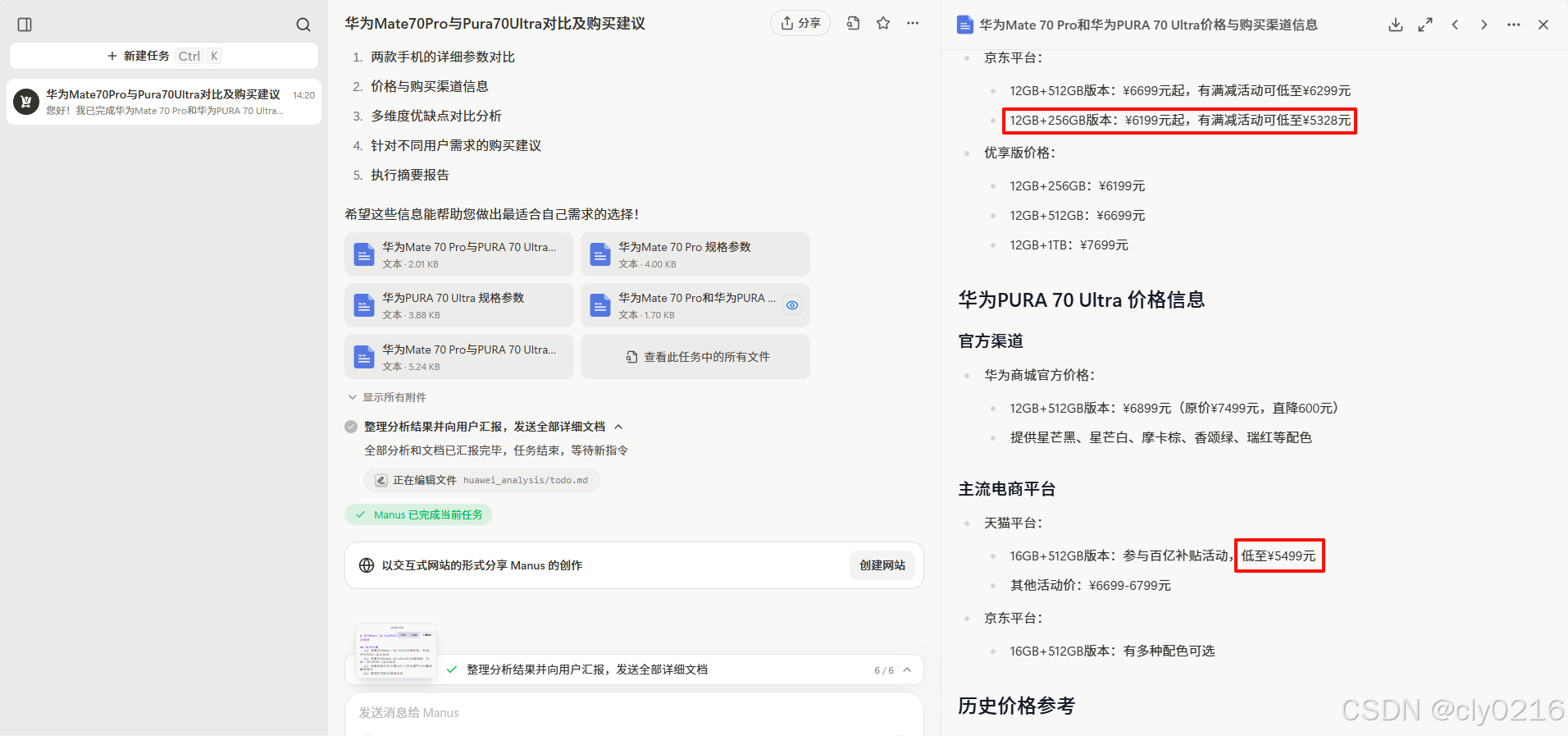Screen dimensions: 1568x736
Task: Open the huawei_analysis/todo.md editing chip
Action: 482,480
